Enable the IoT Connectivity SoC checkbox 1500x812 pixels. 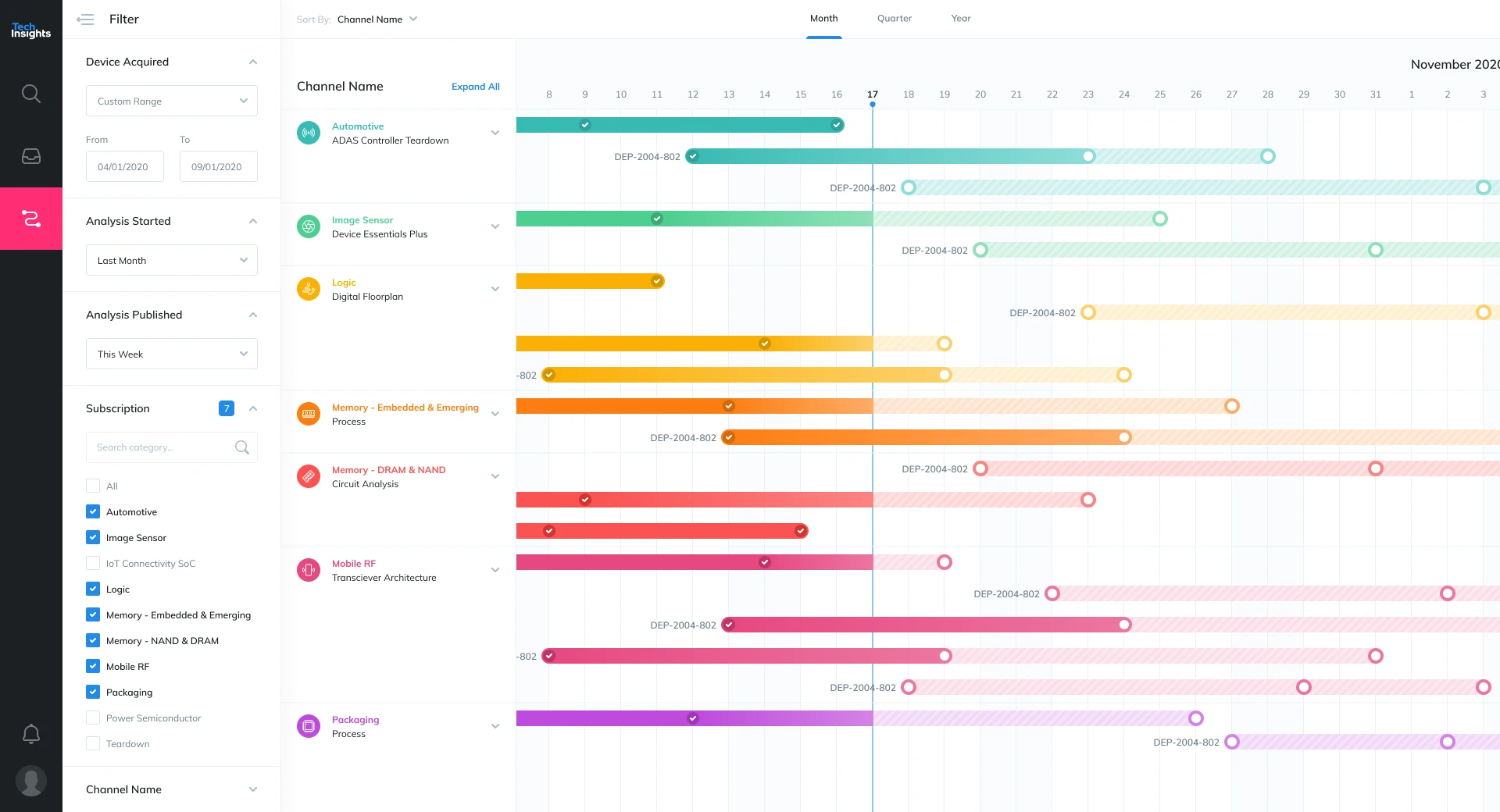click(x=93, y=563)
